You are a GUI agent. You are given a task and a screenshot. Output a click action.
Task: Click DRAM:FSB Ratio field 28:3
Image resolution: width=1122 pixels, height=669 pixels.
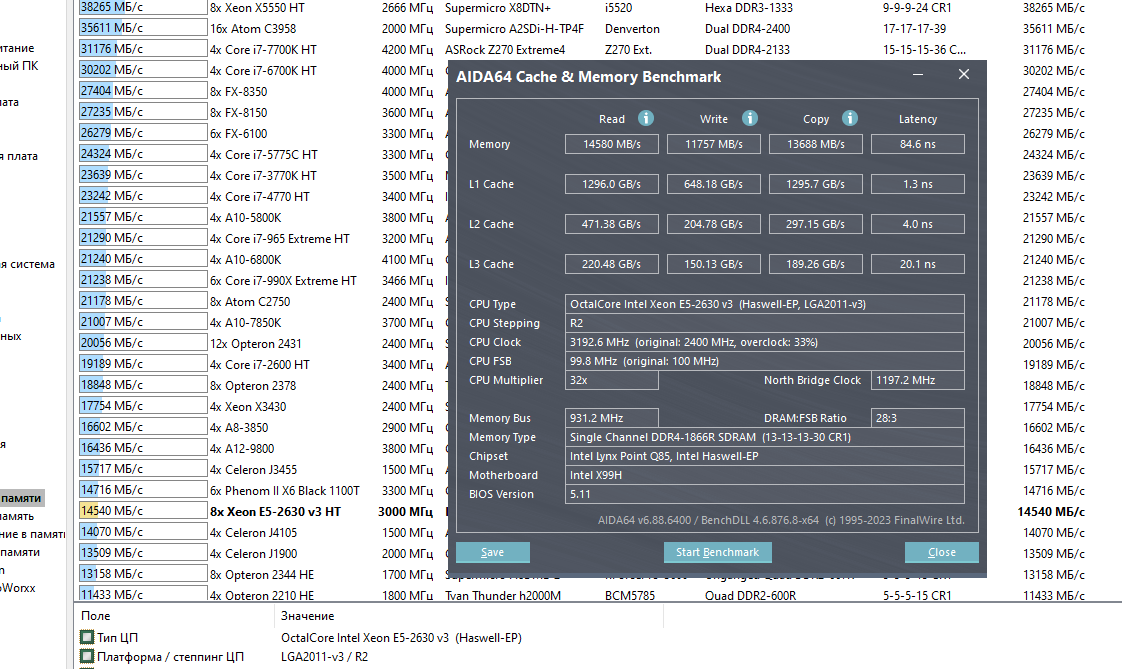coord(917,418)
